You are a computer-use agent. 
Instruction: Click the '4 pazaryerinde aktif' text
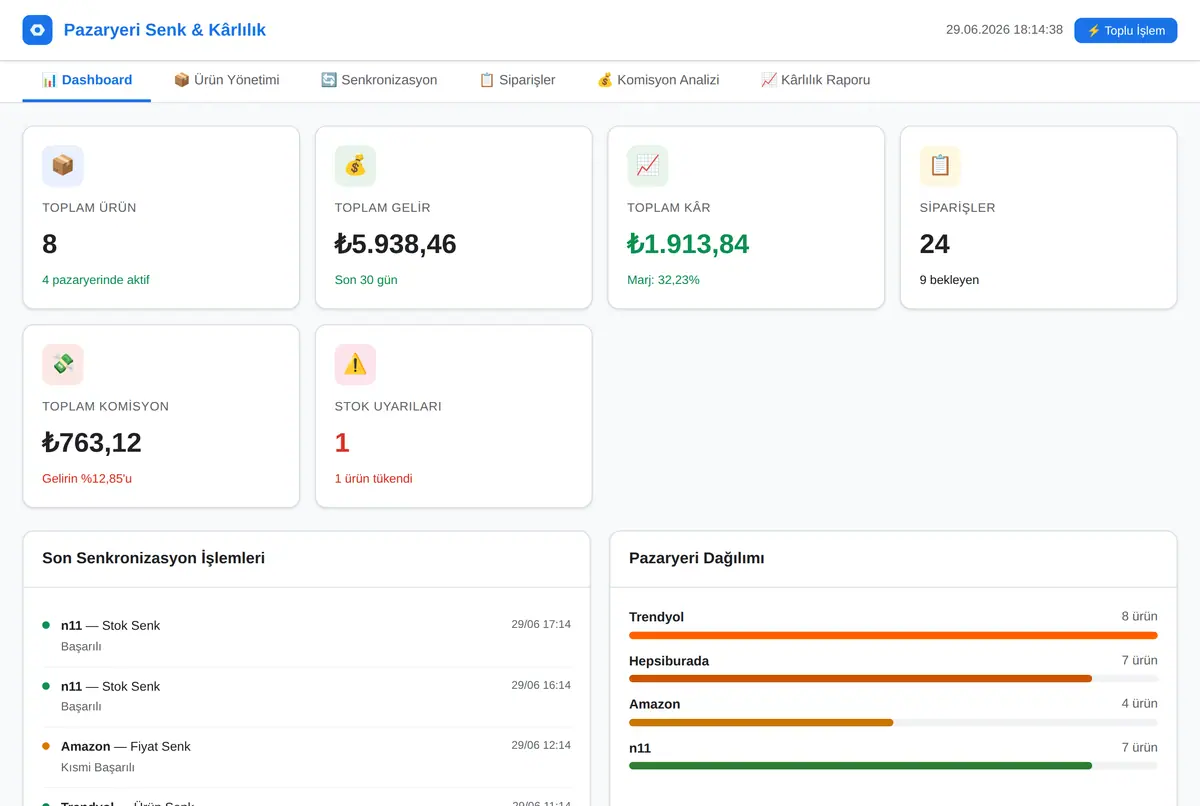point(96,280)
